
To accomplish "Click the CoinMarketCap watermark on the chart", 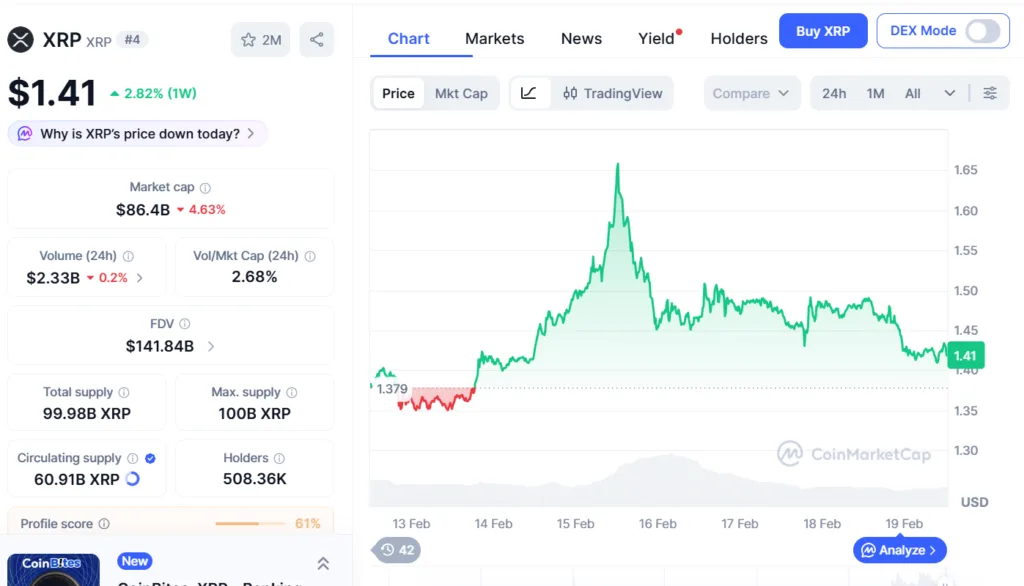I will pyautogui.click(x=855, y=453).
